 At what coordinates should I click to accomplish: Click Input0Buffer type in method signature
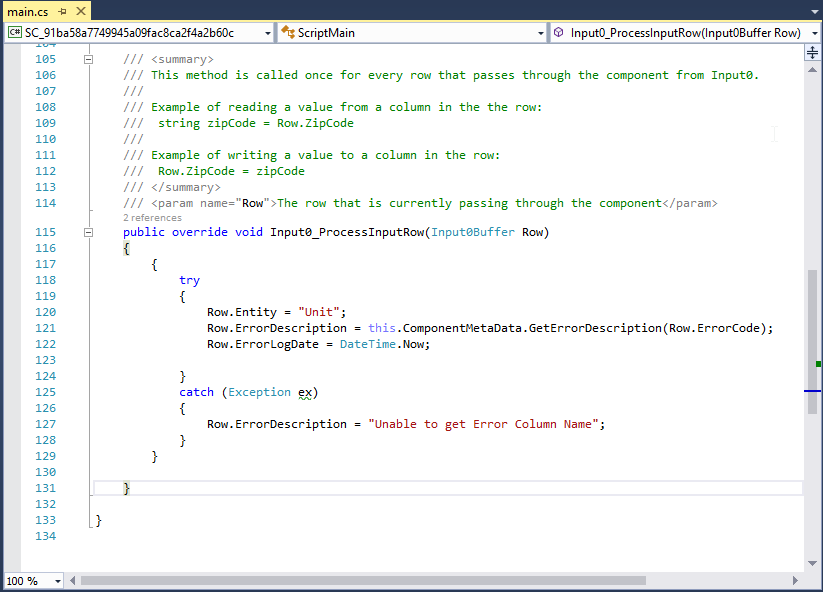(473, 232)
